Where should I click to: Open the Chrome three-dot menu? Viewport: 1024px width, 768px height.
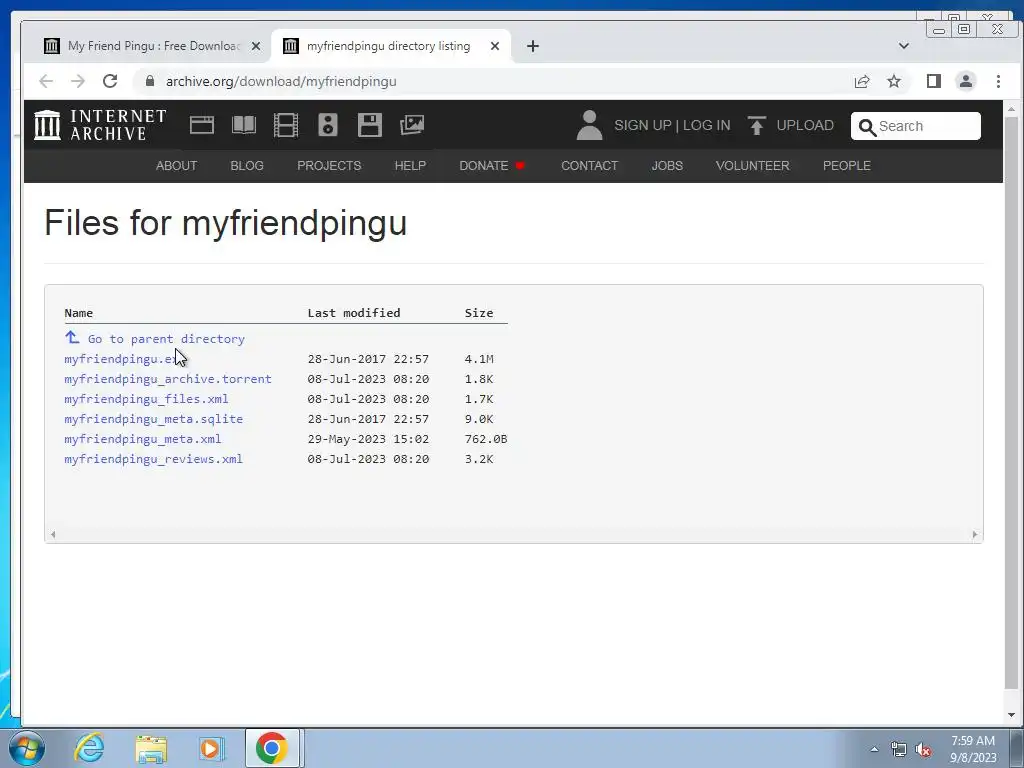coord(999,81)
